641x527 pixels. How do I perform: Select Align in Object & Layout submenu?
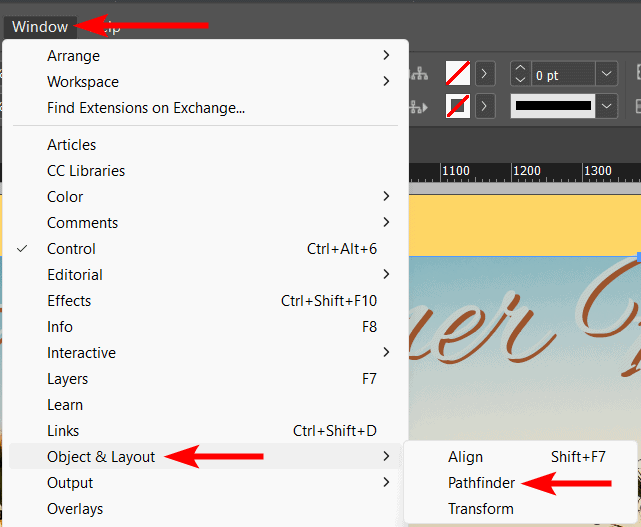click(465, 457)
